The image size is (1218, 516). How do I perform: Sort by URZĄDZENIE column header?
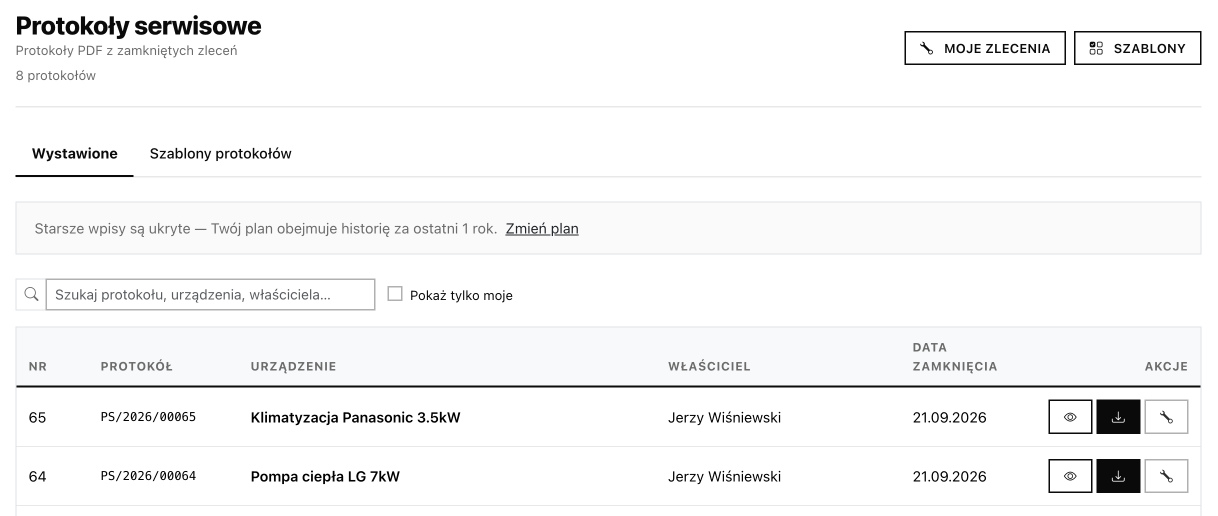[293, 367]
